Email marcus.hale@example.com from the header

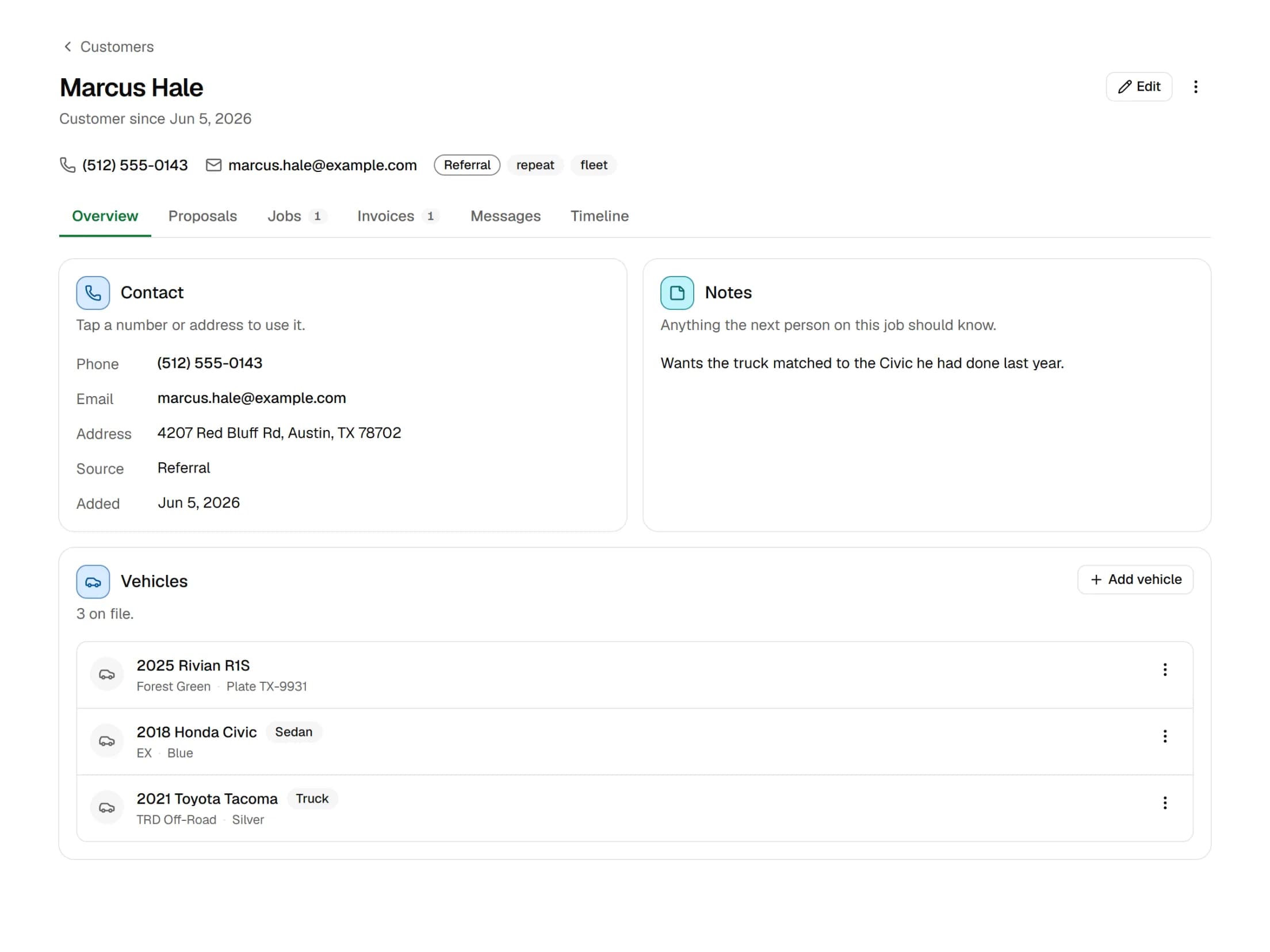point(322,165)
